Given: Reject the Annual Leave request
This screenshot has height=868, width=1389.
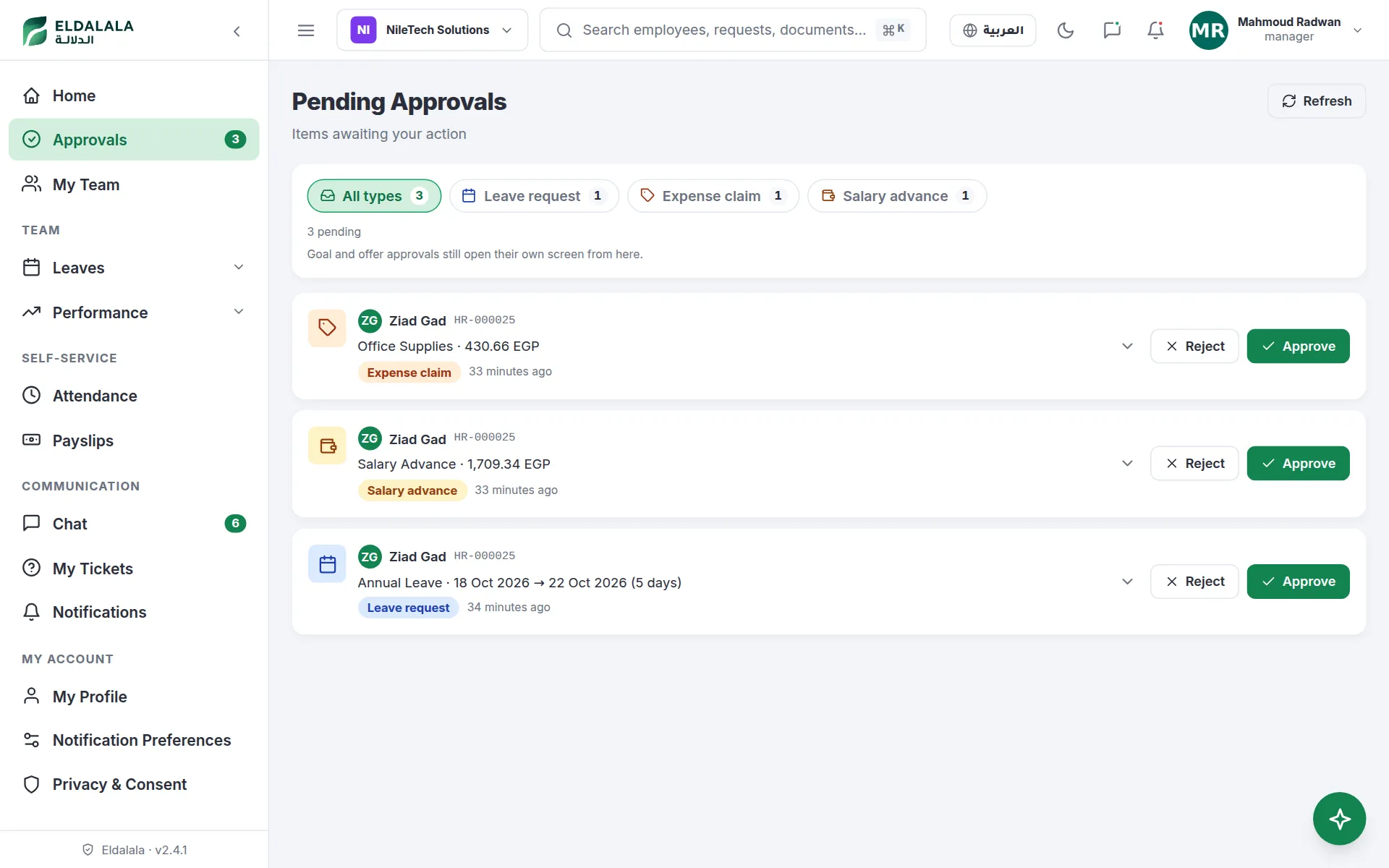Looking at the screenshot, I should point(1194,582).
